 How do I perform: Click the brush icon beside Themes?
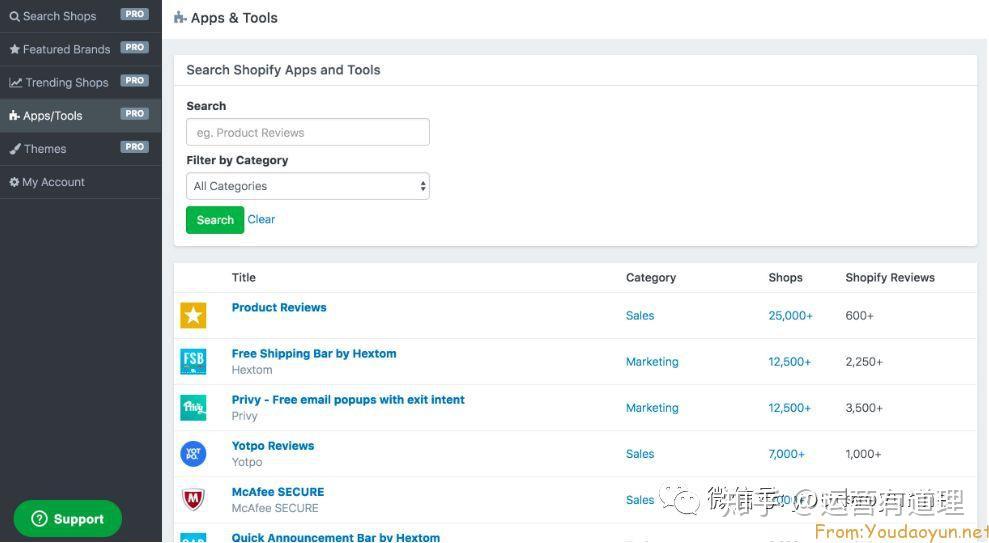(15, 149)
